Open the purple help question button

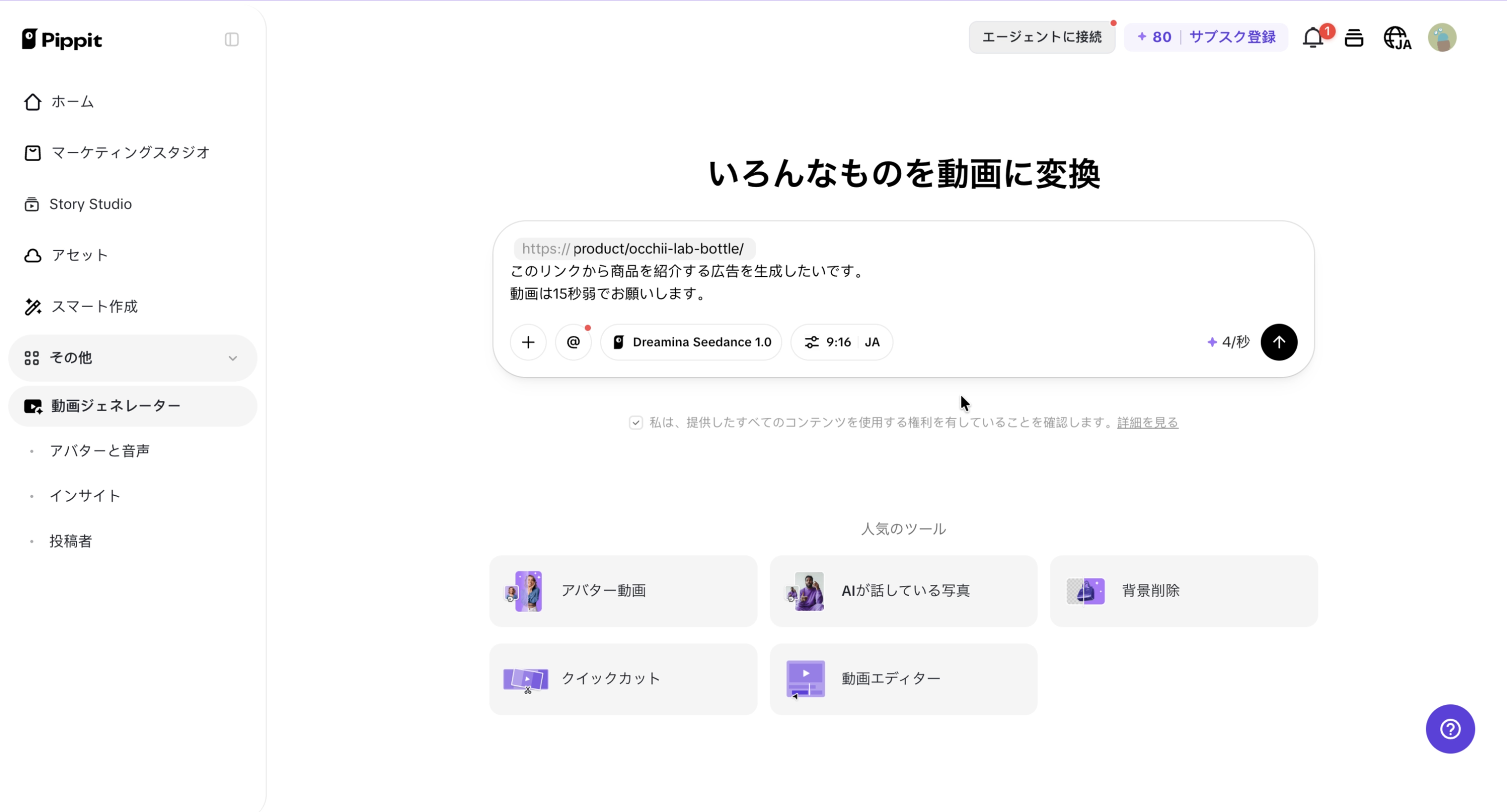click(1450, 729)
